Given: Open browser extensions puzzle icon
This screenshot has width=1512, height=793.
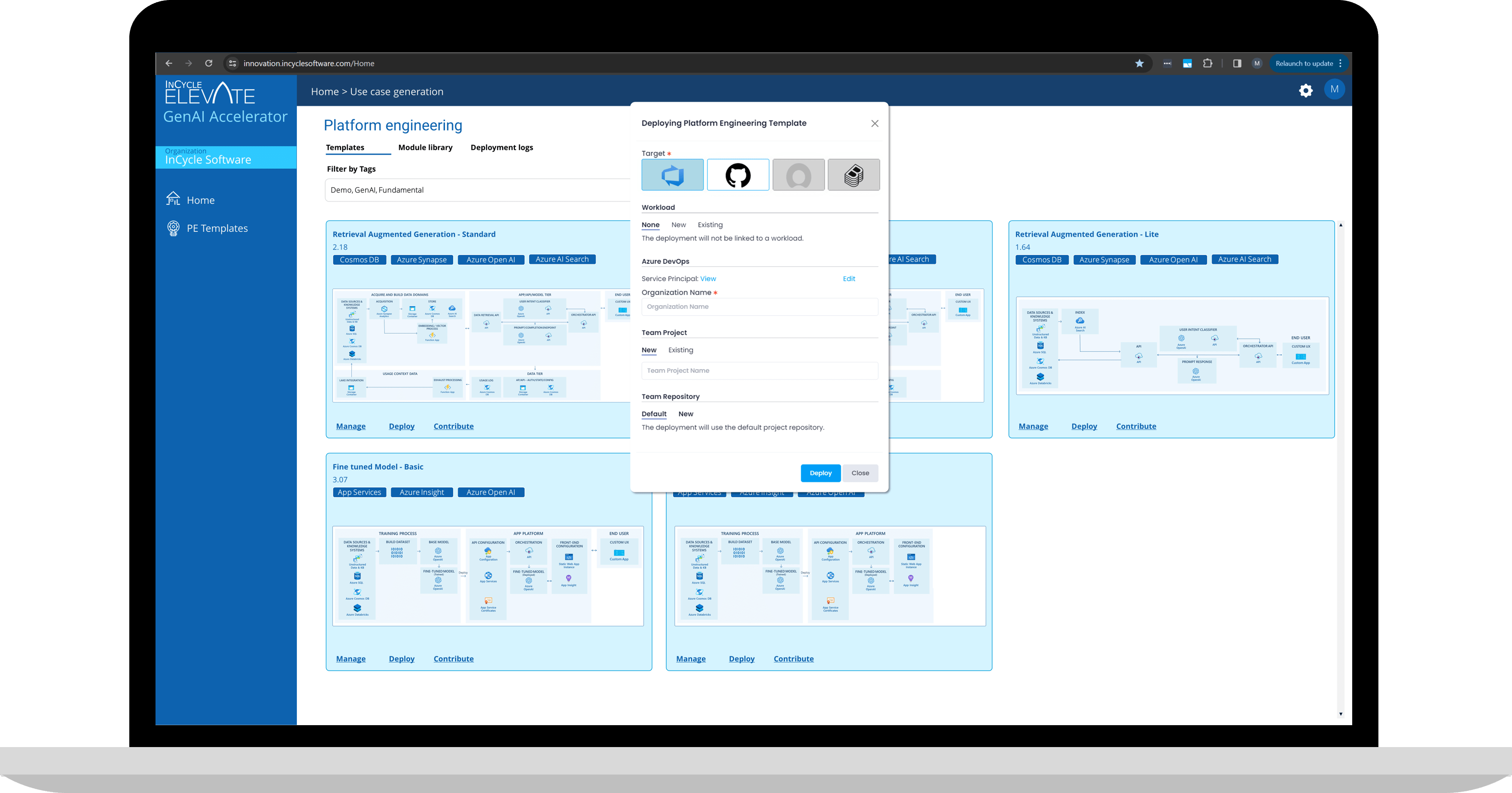Looking at the screenshot, I should 1207,64.
